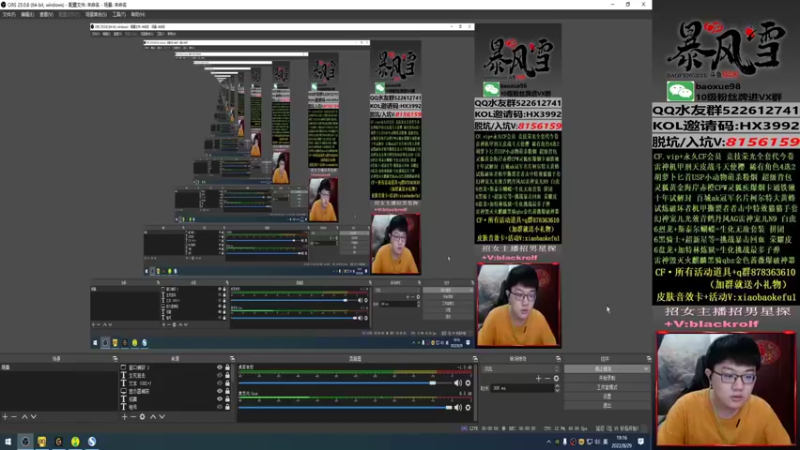Click the OBS icon in the taskbar

click(25, 442)
